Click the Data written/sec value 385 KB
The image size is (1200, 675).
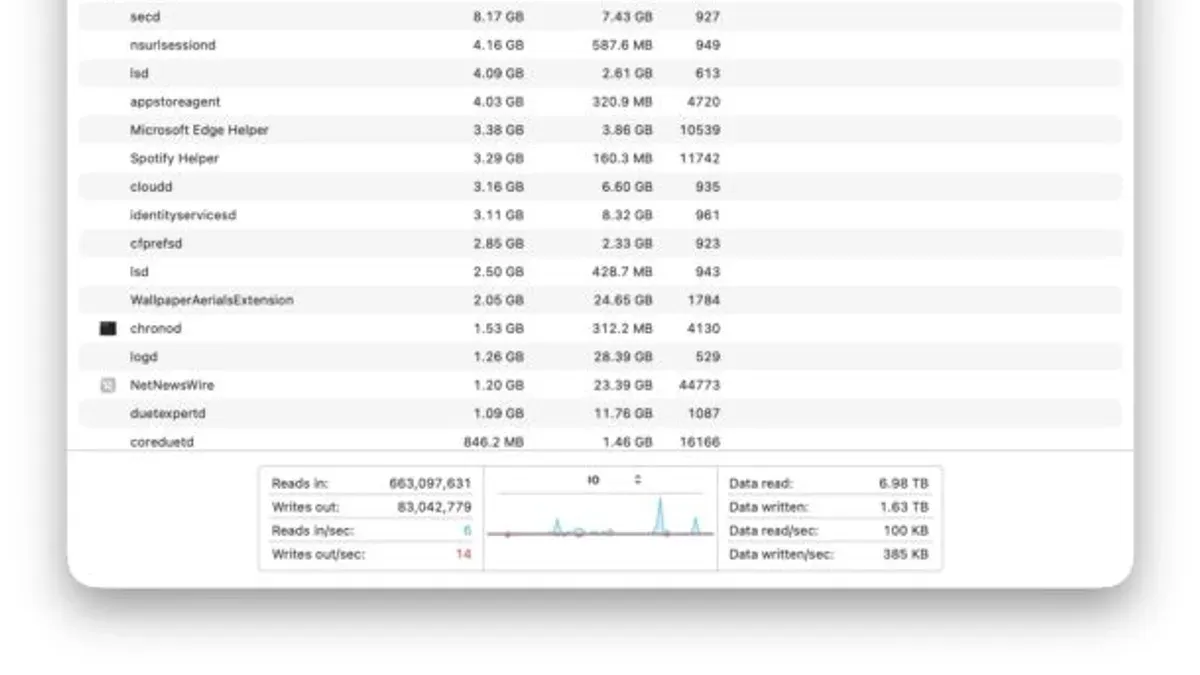click(906, 554)
